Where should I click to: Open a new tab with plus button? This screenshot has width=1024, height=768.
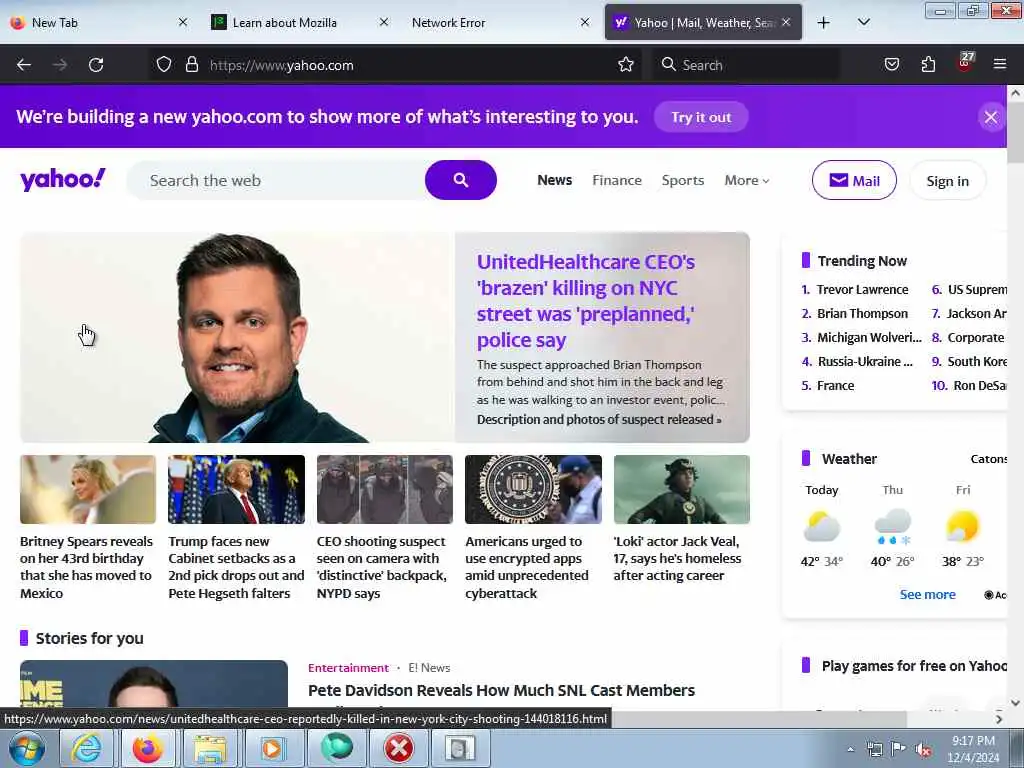point(824,23)
